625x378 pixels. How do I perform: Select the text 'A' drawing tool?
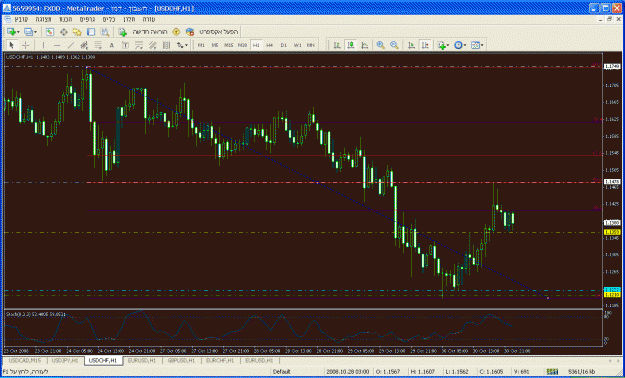pyautogui.click(x=112, y=45)
